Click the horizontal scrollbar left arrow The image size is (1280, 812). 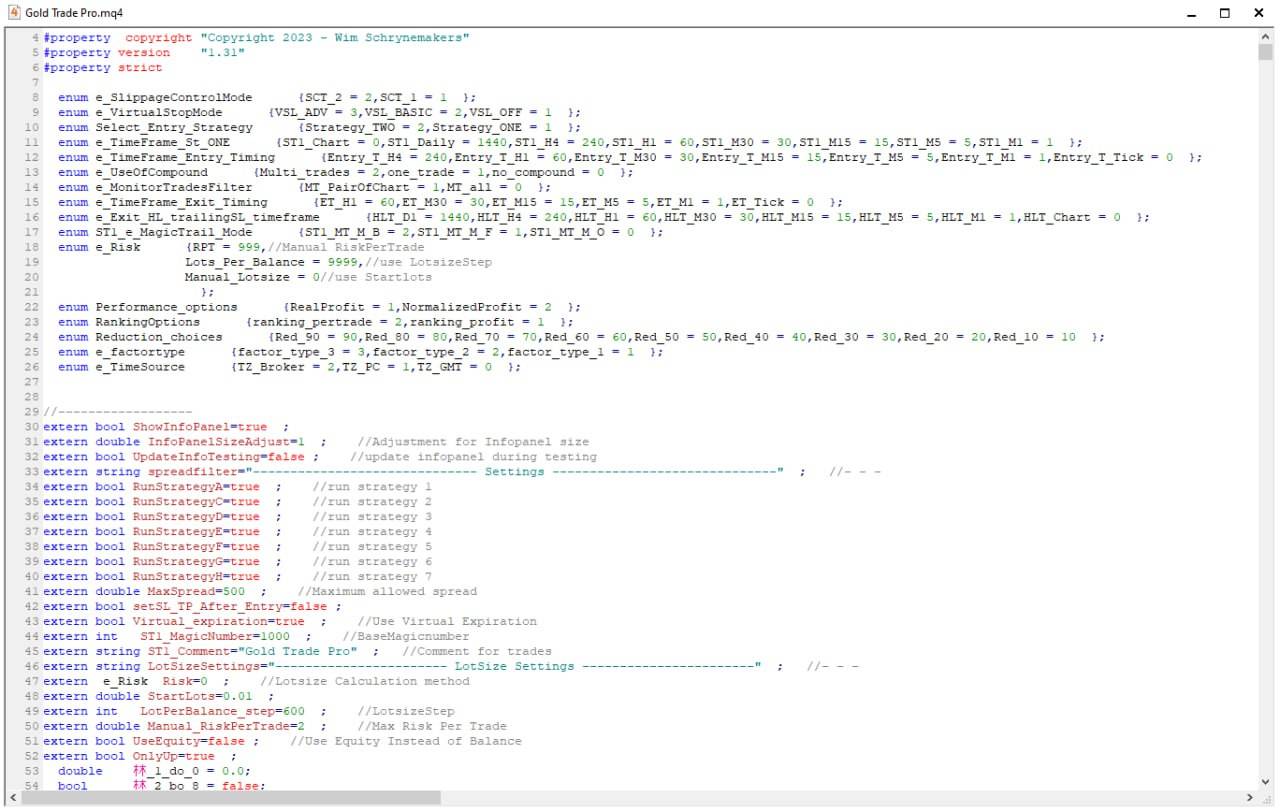[x=12, y=798]
